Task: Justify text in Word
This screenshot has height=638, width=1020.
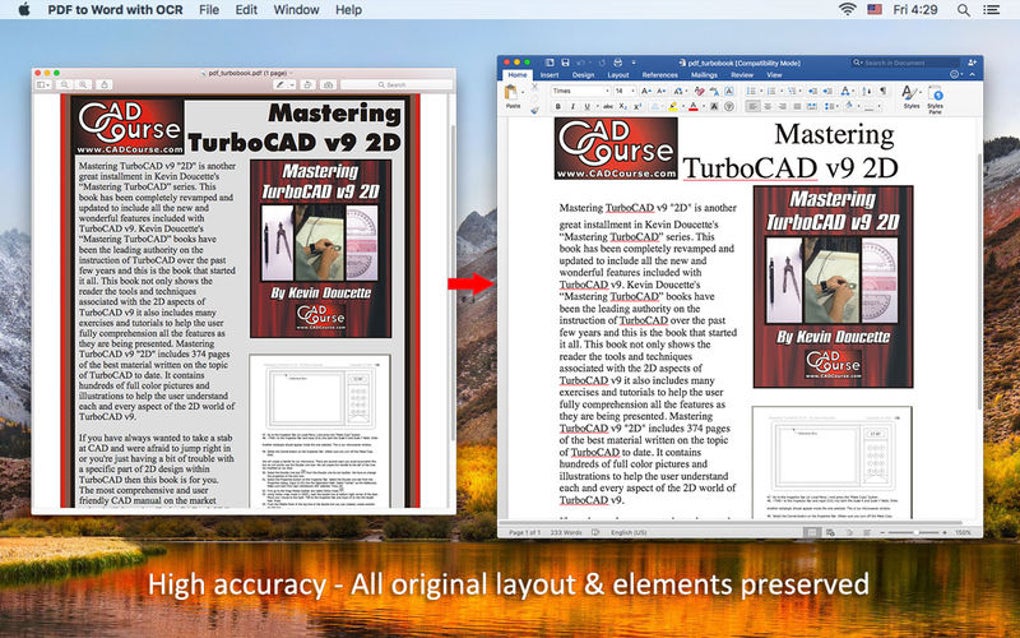Action: pyautogui.click(x=797, y=106)
